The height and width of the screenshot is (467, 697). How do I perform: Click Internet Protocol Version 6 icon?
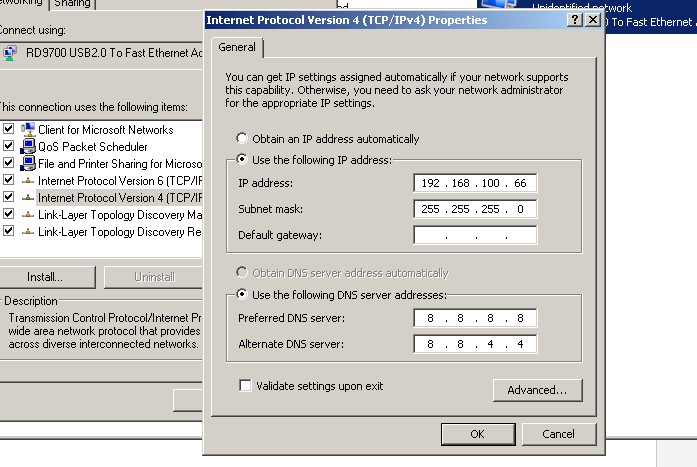(28, 180)
